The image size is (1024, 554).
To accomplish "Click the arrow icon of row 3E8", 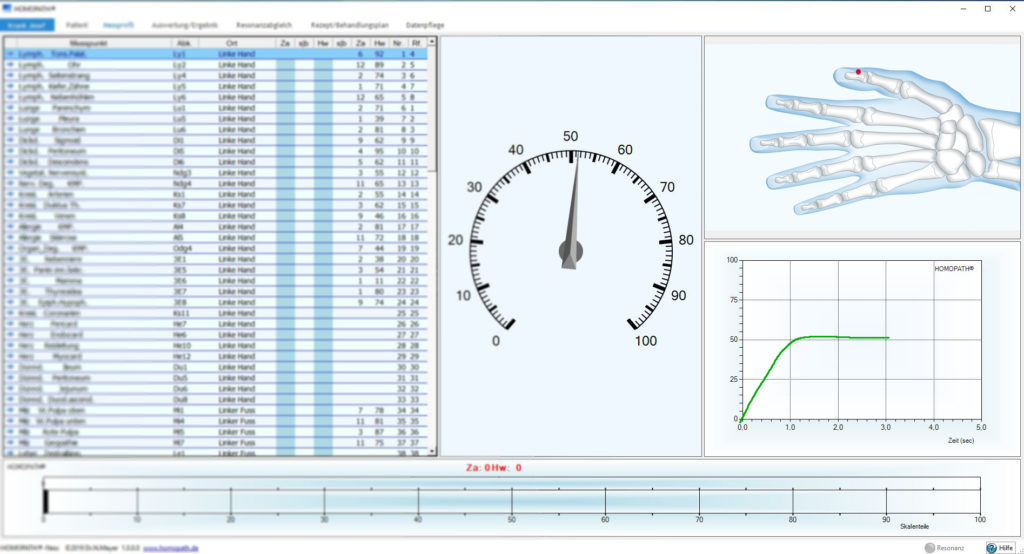I will pyautogui.click(x=10, y=302).
